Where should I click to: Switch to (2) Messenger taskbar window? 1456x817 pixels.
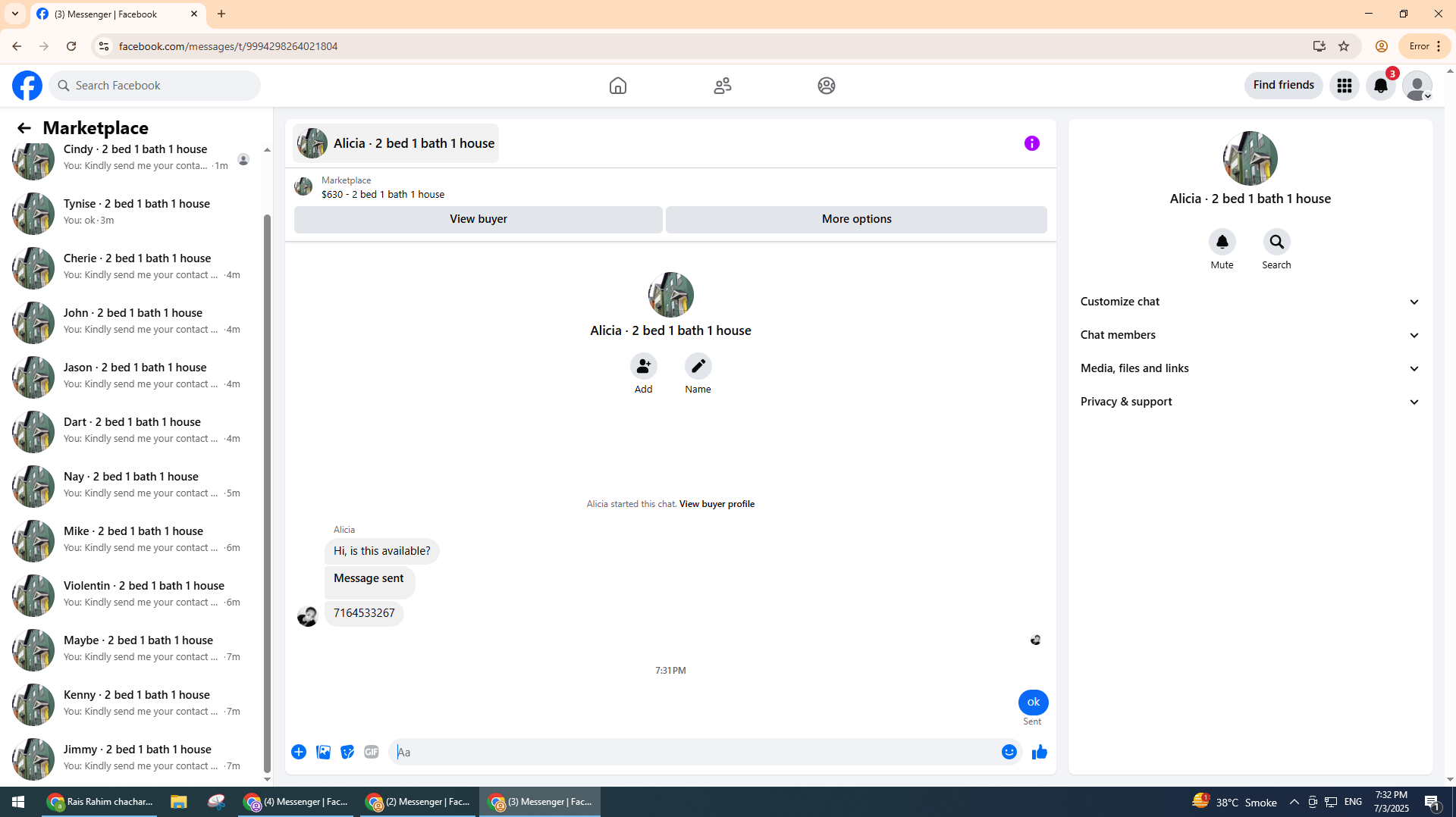pos(417,802)
